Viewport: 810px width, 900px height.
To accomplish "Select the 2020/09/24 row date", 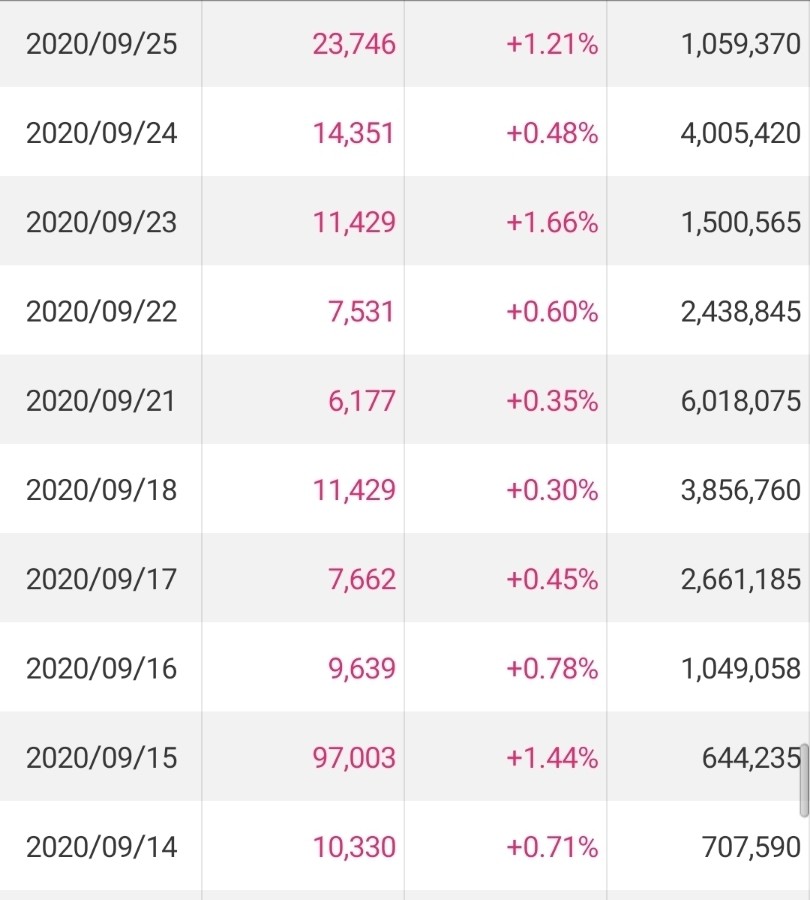I will click(x=102, y=133).
